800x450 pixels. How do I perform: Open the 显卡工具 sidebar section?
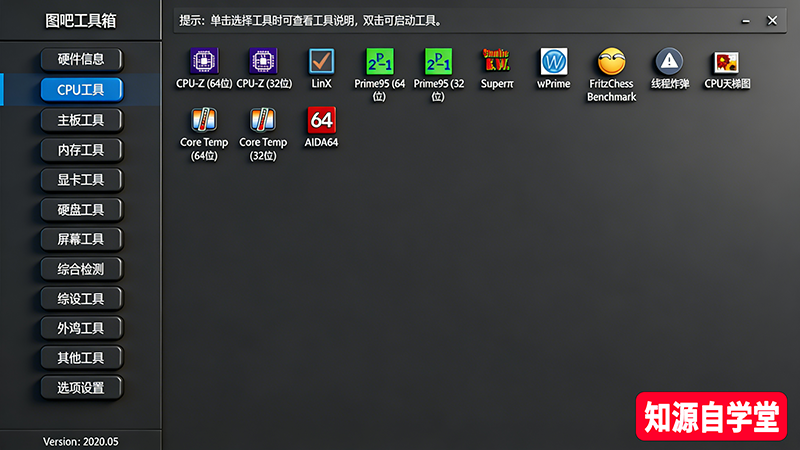pyautogui.click(x=81, y=180)
